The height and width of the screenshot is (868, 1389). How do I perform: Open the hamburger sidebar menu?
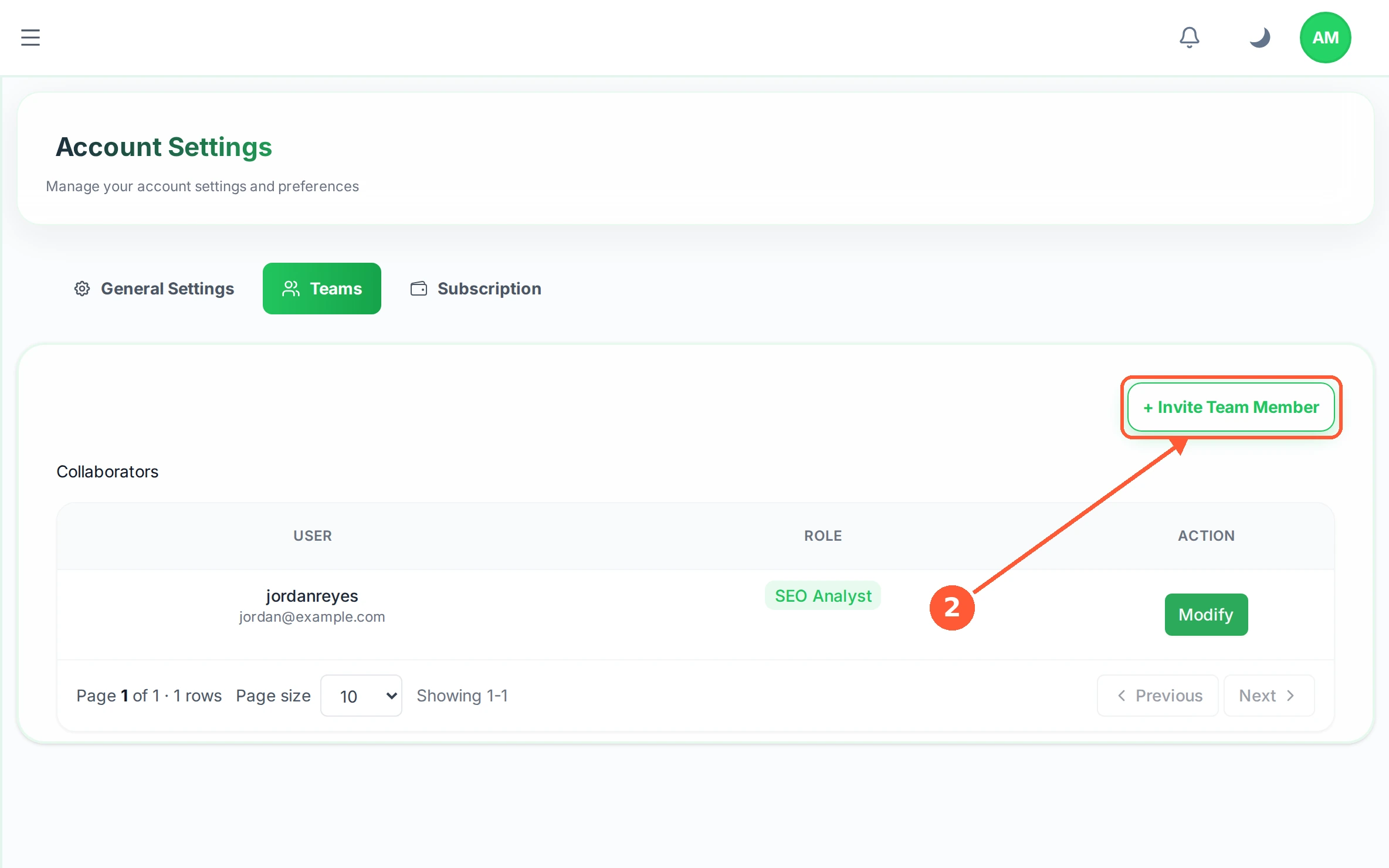point(31,38)
